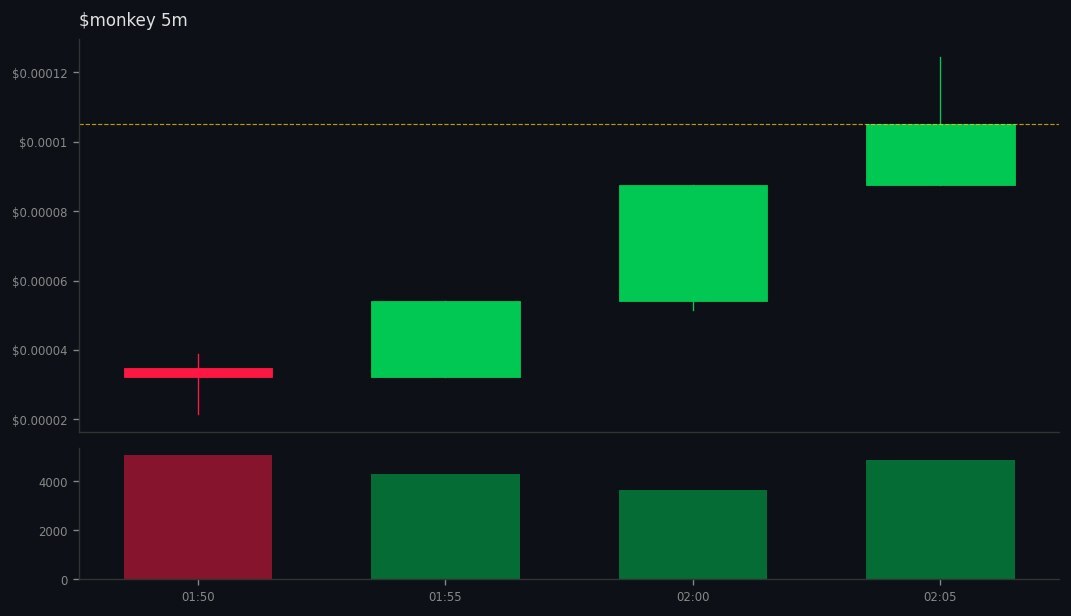Click the $monkey 5m chart title
1071x616 pixels.
(134, 19)
